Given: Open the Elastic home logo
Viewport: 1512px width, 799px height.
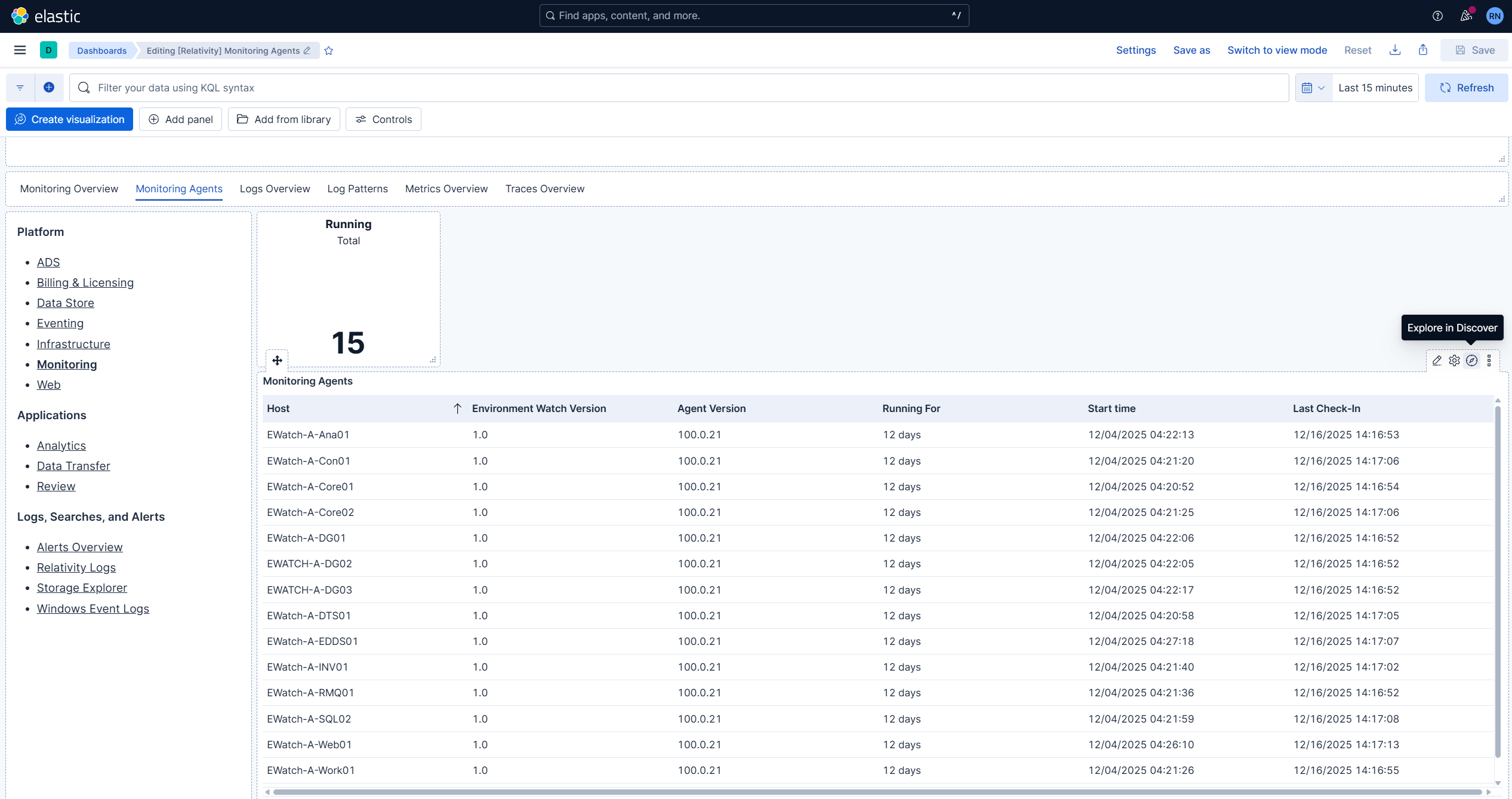Looking at the screenshot, I should point(46,16).
